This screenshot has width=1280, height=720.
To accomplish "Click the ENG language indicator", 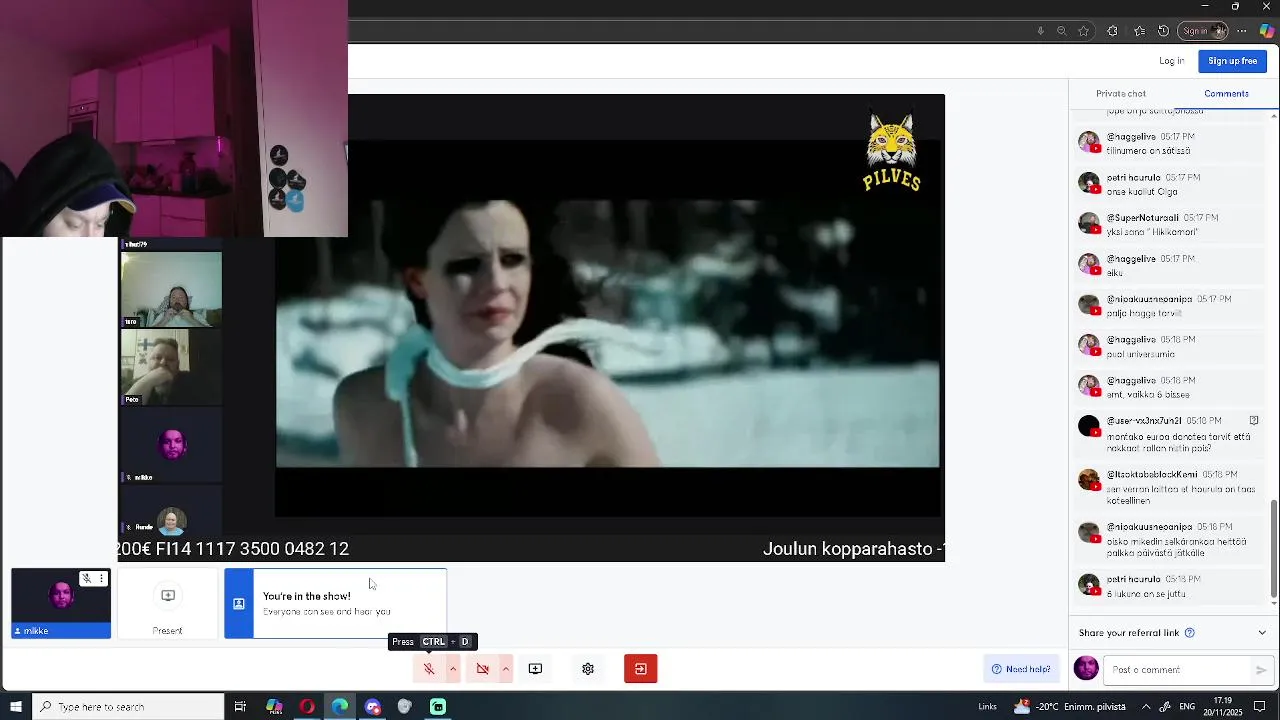I will pos(1187,707).
